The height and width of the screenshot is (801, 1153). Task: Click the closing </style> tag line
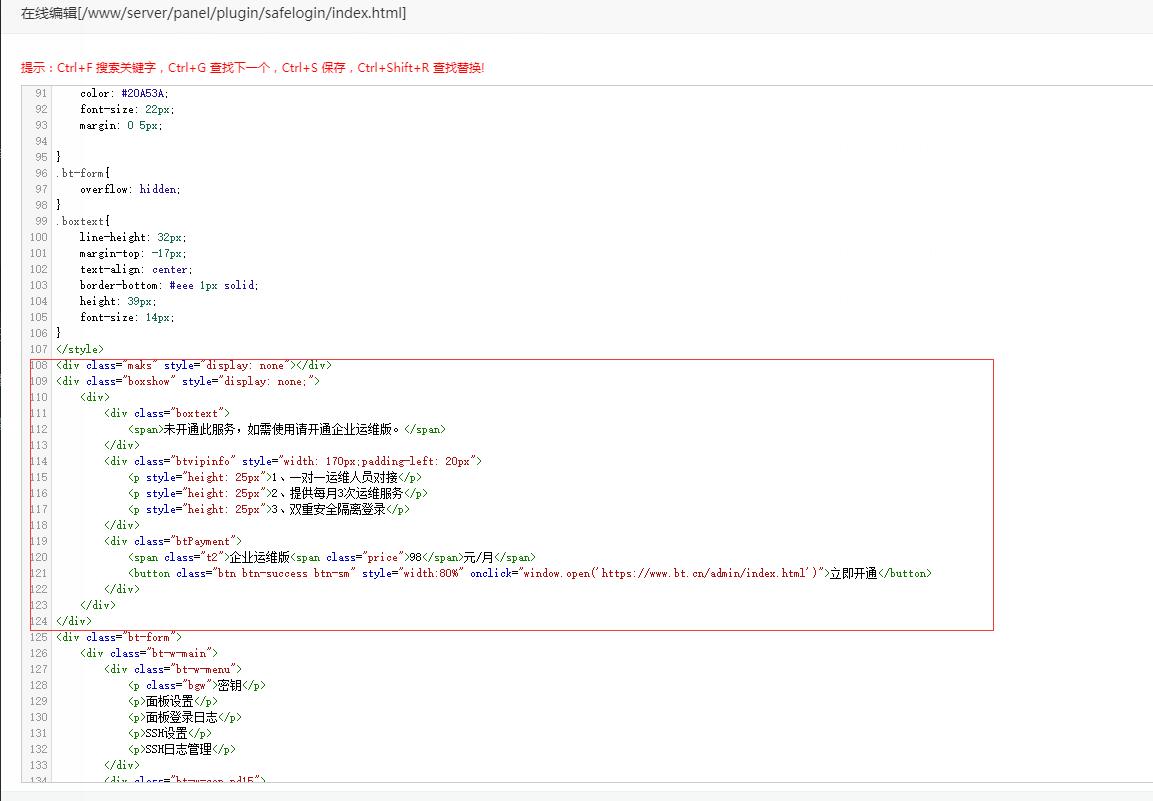coord(80,349)
